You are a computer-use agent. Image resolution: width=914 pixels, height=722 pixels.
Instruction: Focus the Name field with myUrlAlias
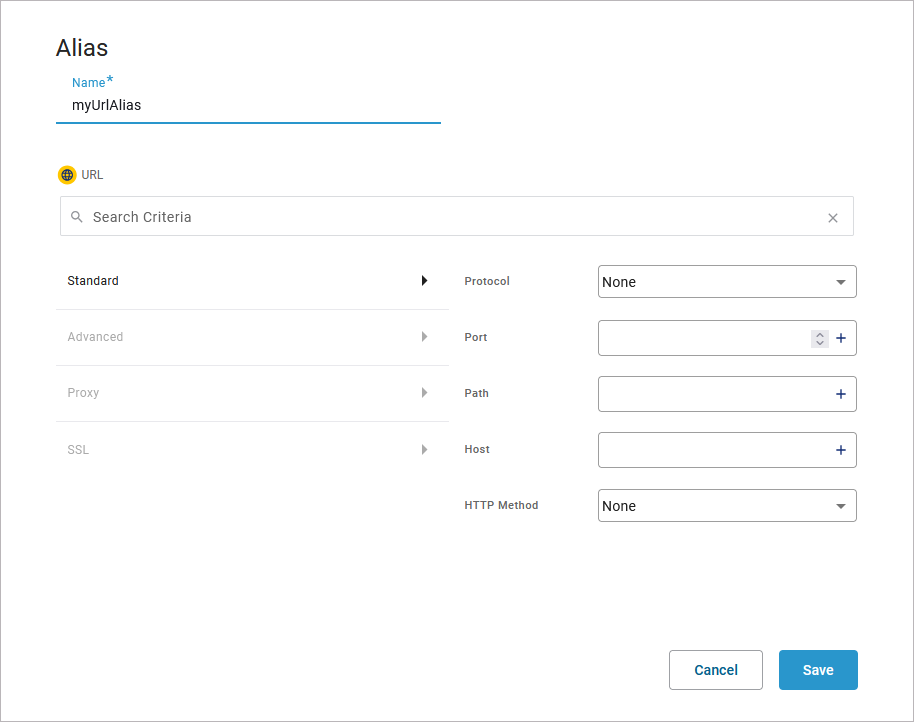[247, 105]
